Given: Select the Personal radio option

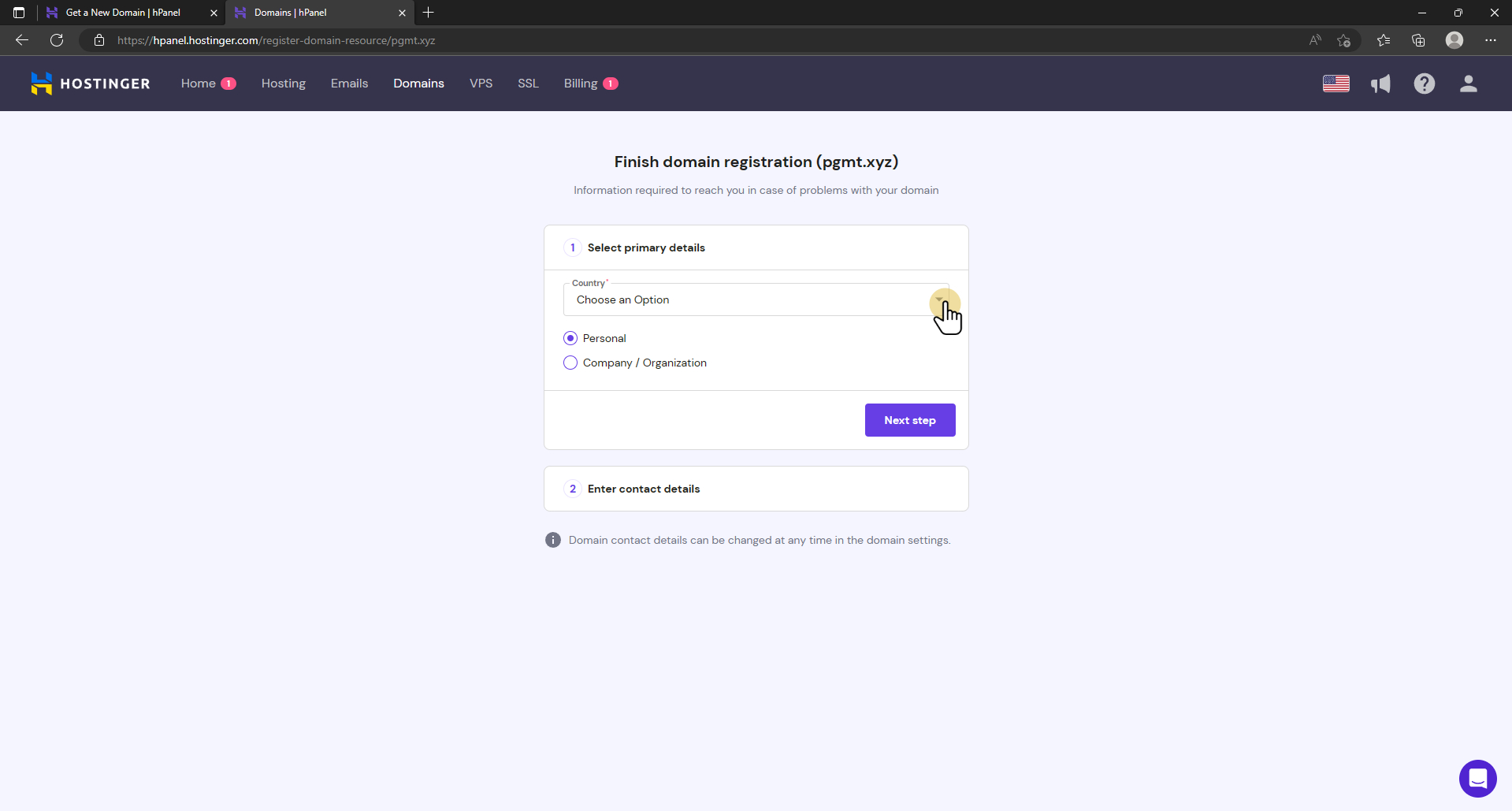Looking at the screenshot, I should click(x=570, y=338).
